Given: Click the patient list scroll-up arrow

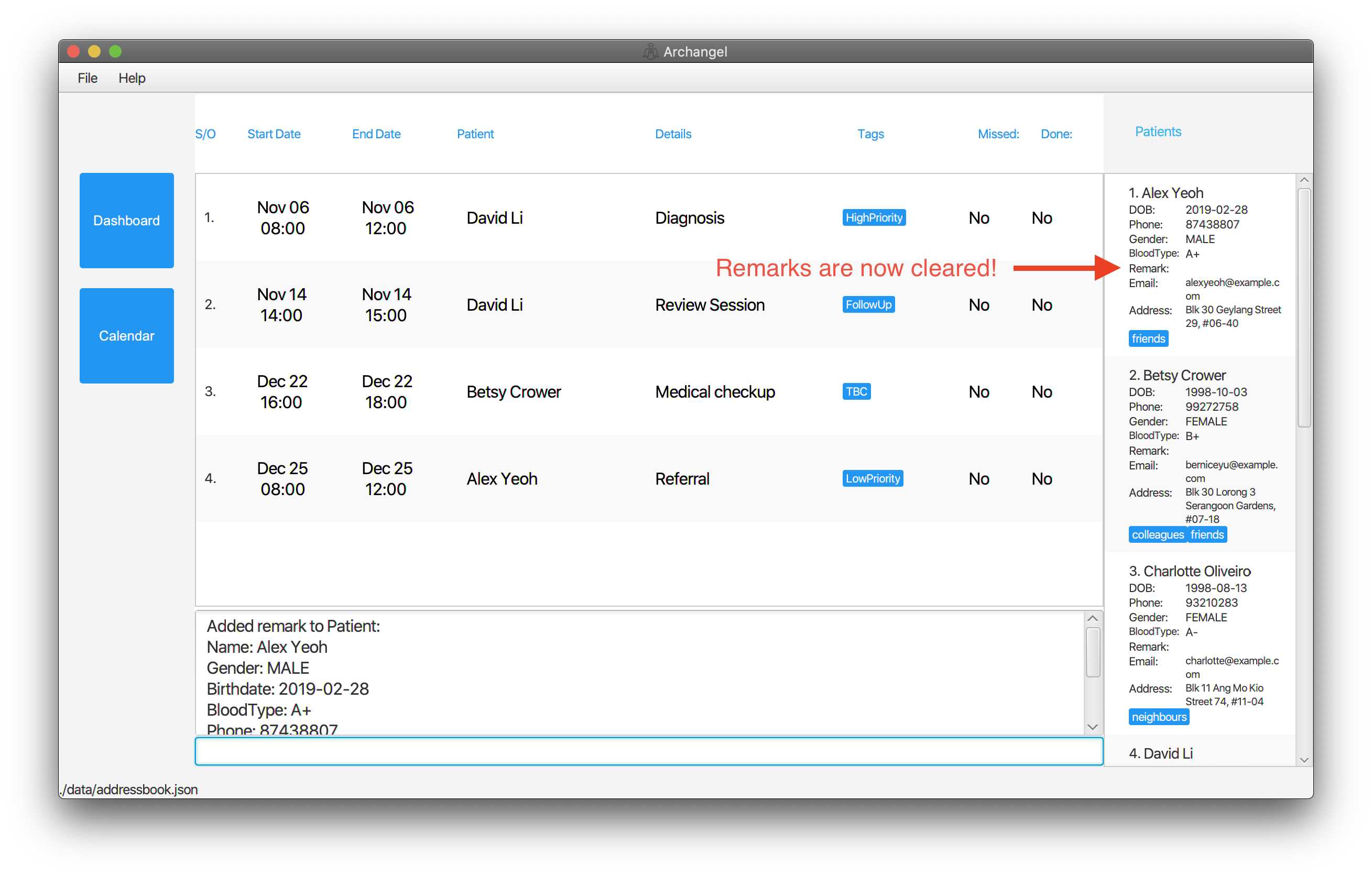Looking at the screenshot, I should tap(1304, 180).
